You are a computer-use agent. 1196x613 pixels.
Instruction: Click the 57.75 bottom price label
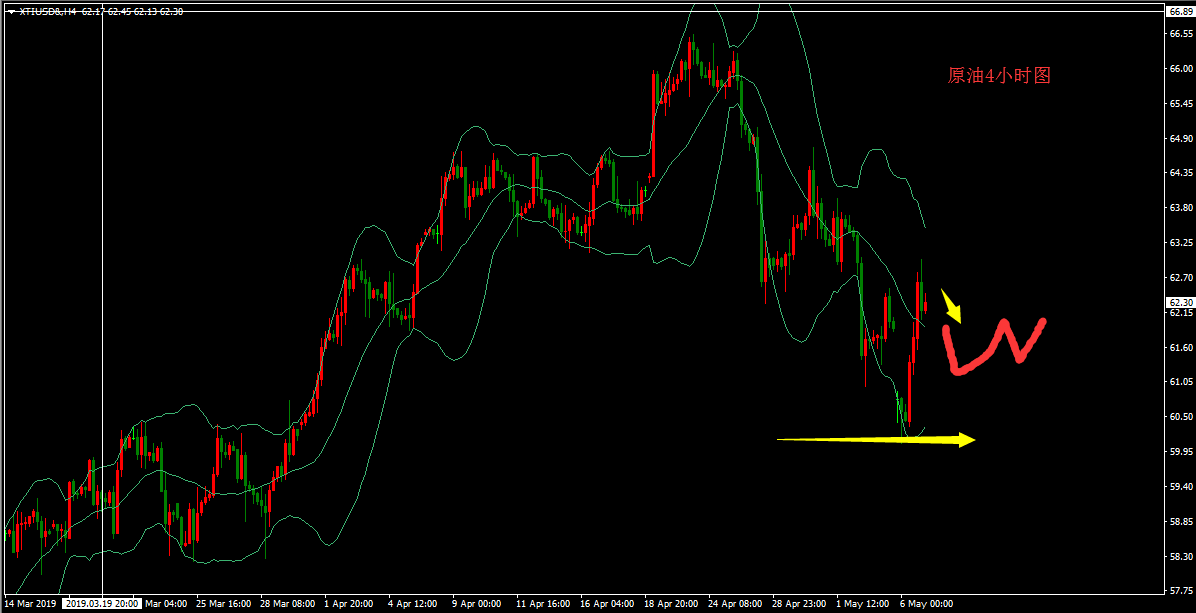[1179, 591]
